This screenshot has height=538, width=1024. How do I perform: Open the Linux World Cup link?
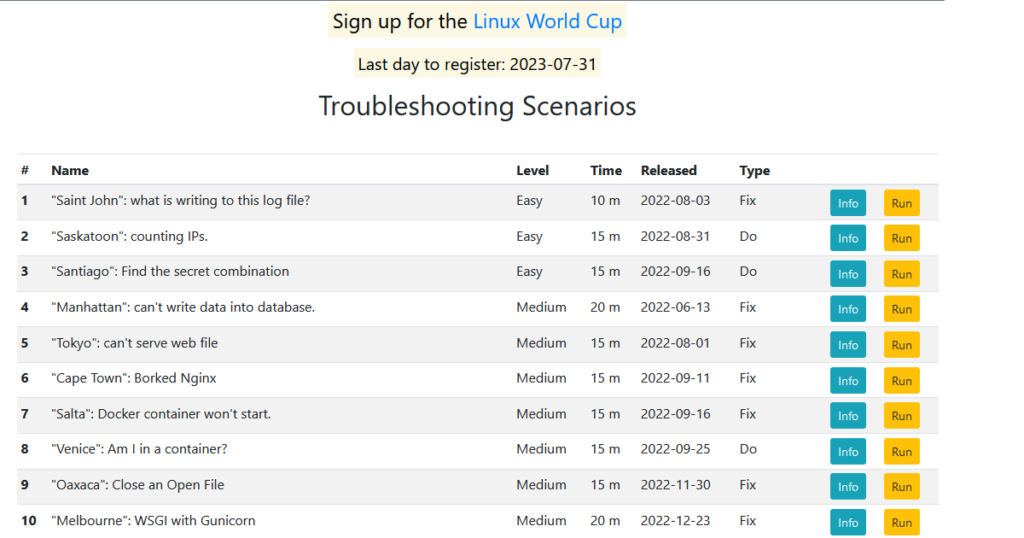coord(547,21)
